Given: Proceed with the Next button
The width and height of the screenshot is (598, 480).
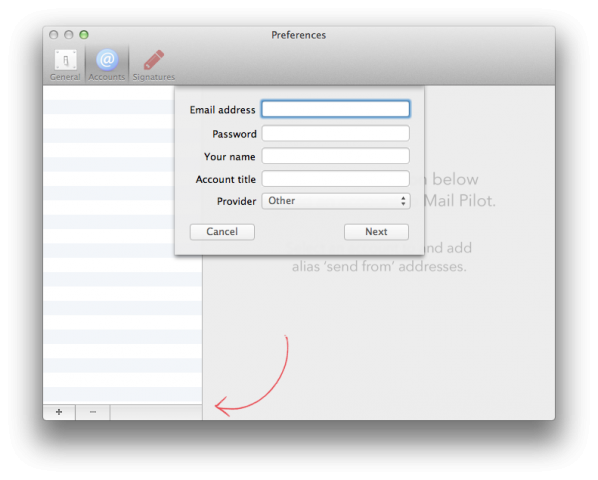Looking at the screenshot, I should pos(376,232).
